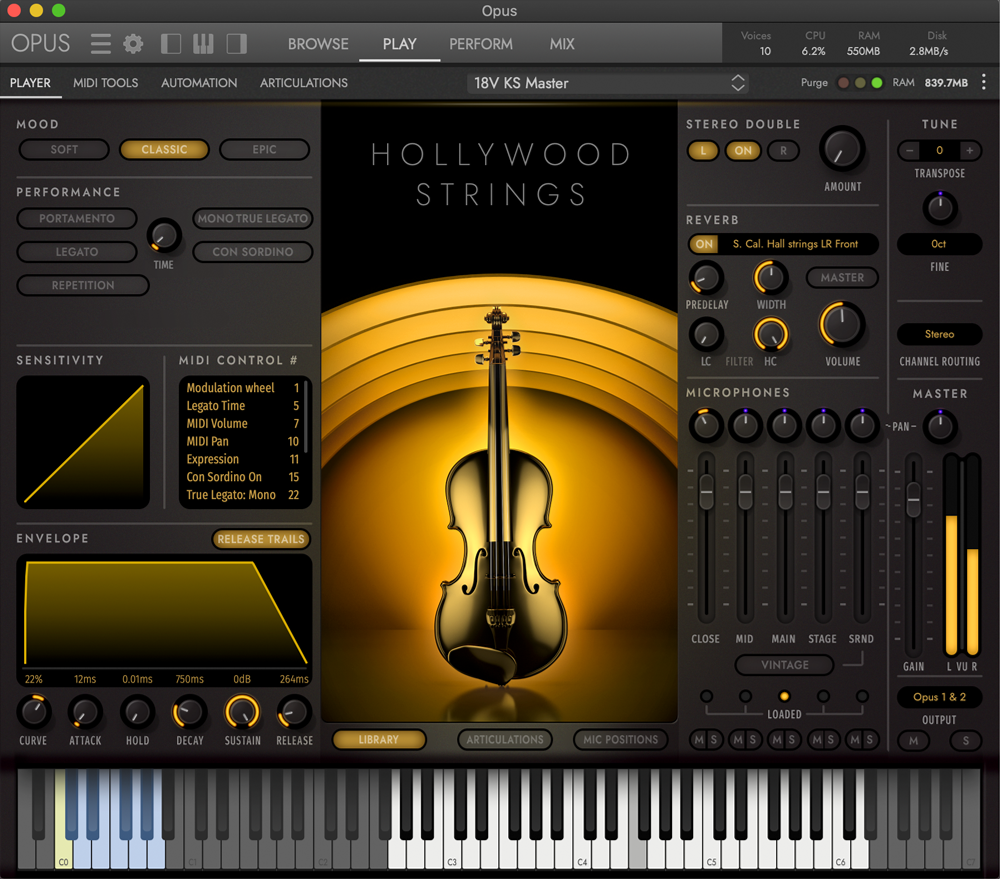Click the three-dot options menu icon

coord(984,83)
